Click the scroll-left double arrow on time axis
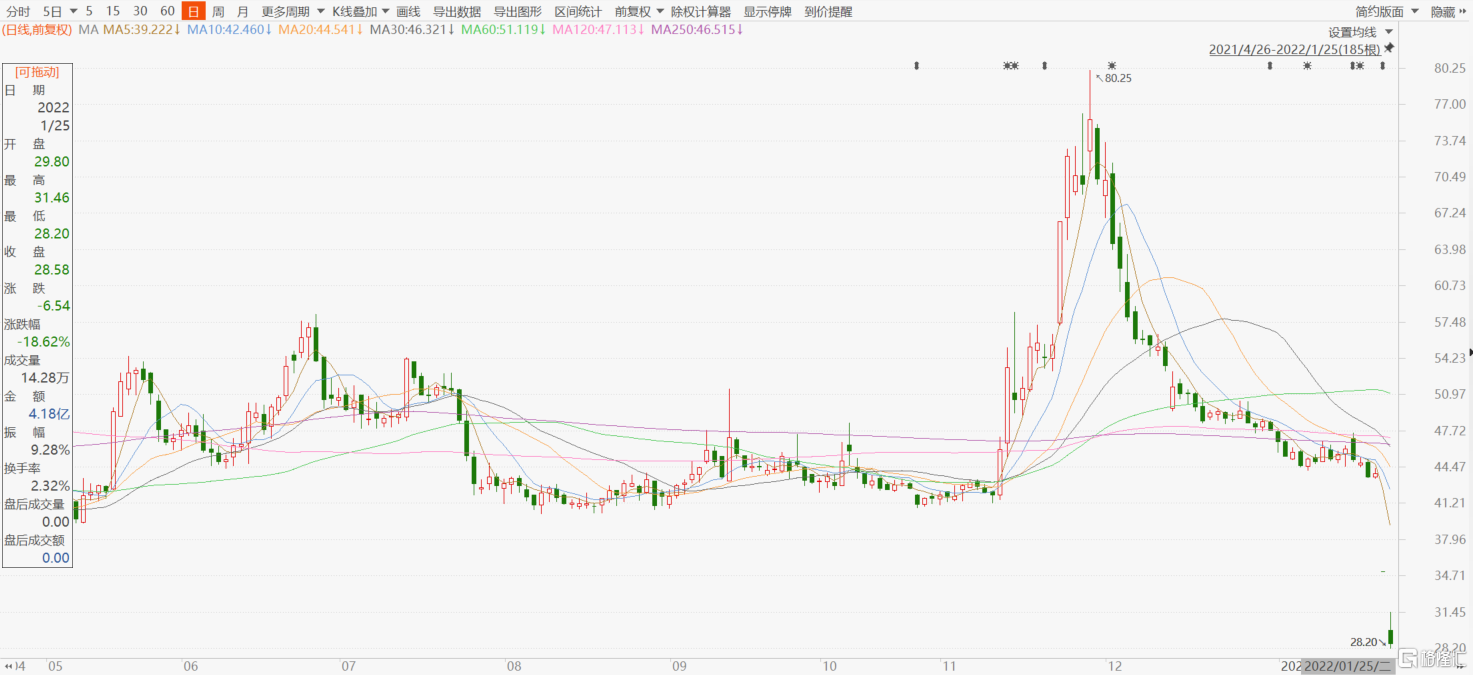Screen dimensions: 1473x675 (x=8, y=665)
